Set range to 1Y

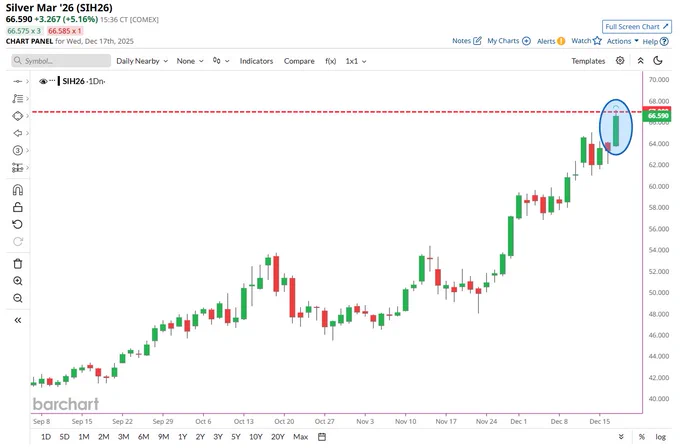point(183,437)
